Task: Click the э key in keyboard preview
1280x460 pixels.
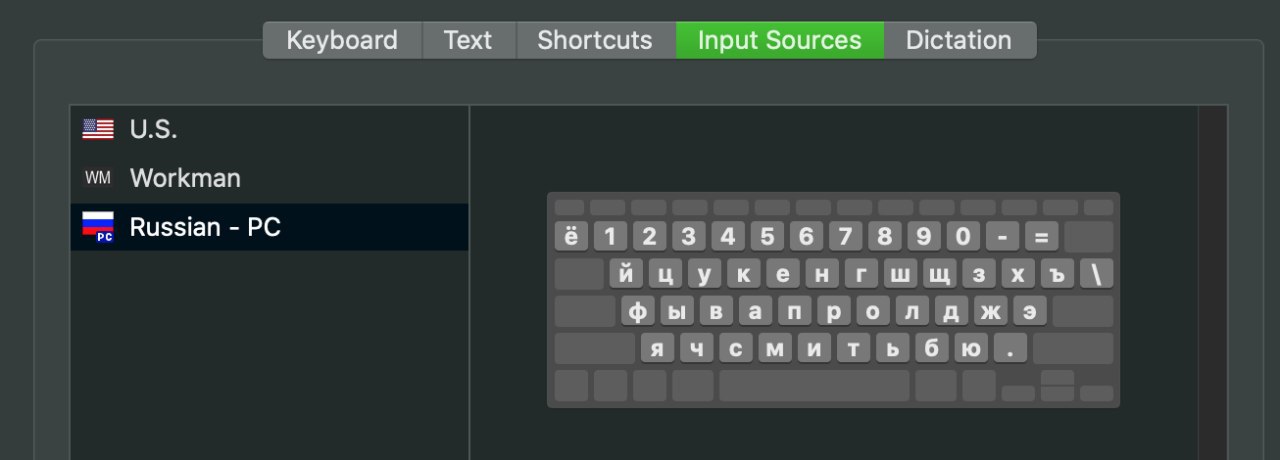Action: tap(1029, 311)
